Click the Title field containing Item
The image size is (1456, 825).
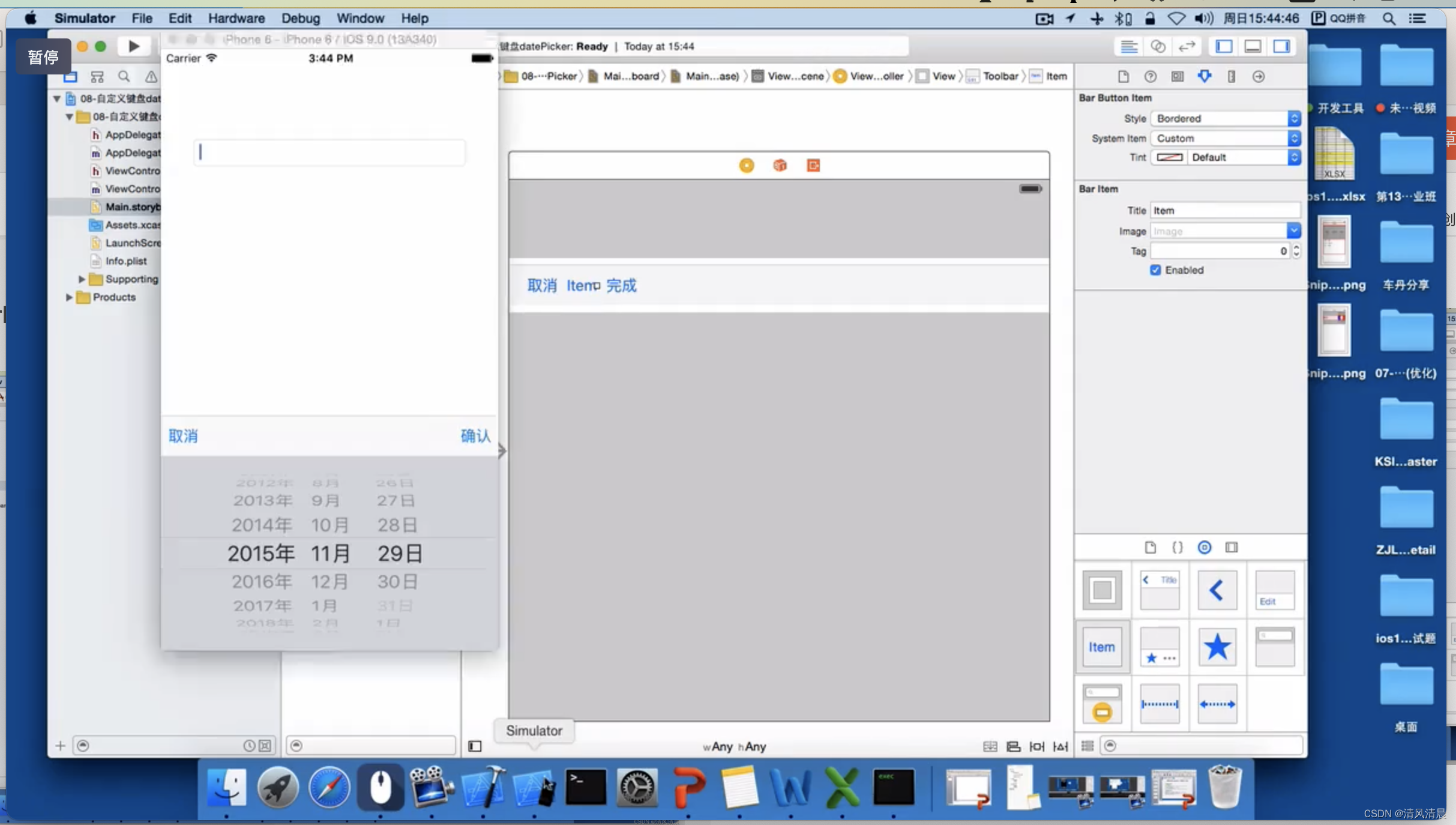[x=1226, y=210]
